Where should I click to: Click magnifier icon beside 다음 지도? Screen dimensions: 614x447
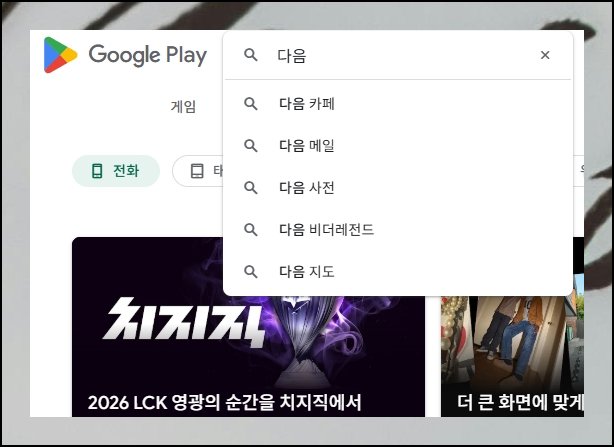(251, 271)
